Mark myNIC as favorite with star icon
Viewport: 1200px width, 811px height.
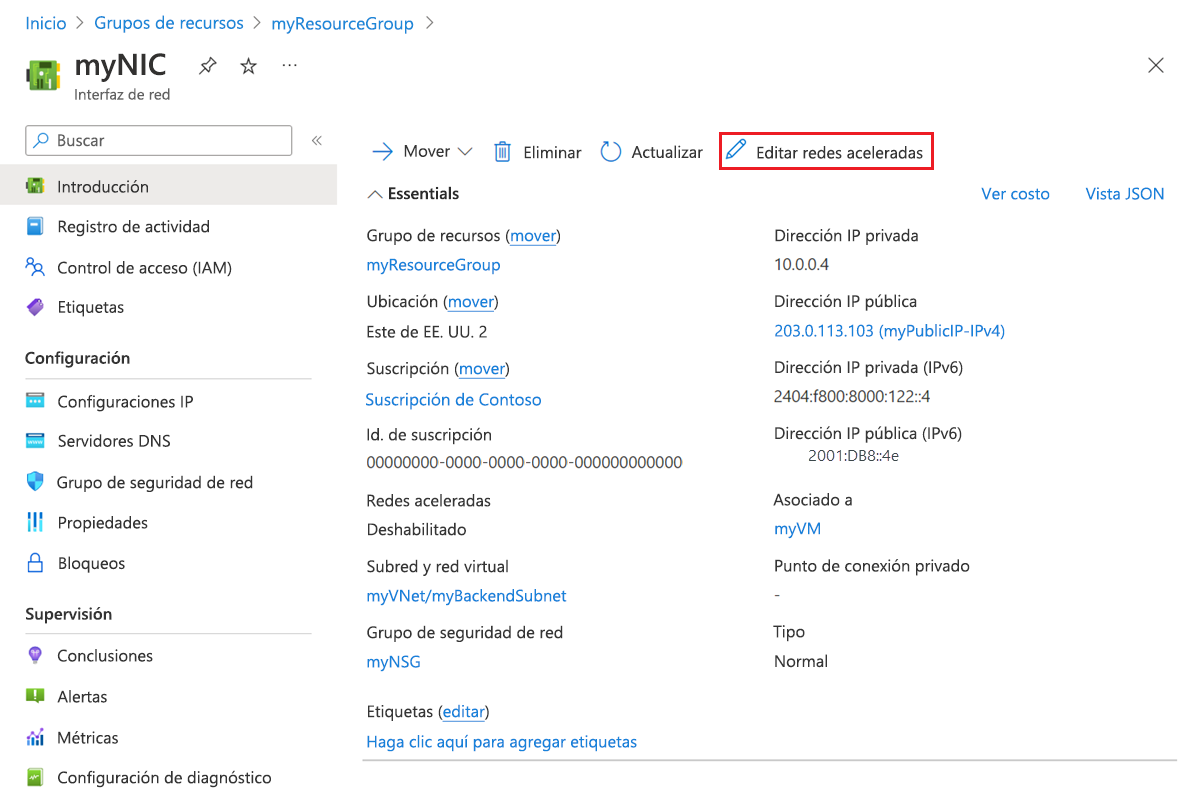pyautogui.click(x=248, y=67)
